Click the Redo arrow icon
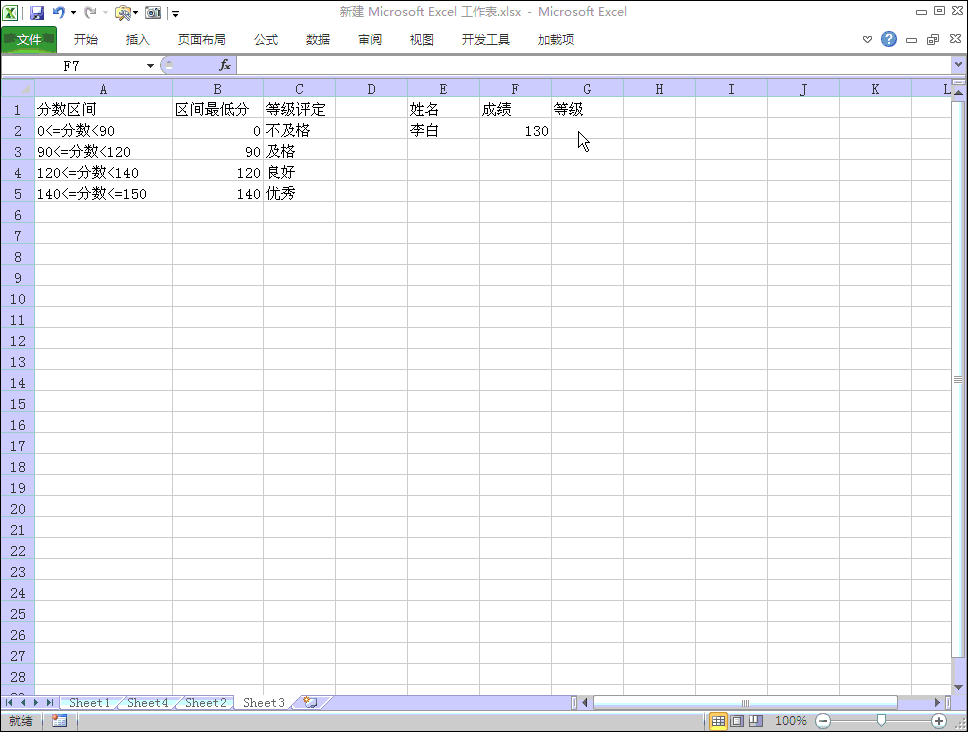Viewport: 968px width, 732px height. coord(90,12)
